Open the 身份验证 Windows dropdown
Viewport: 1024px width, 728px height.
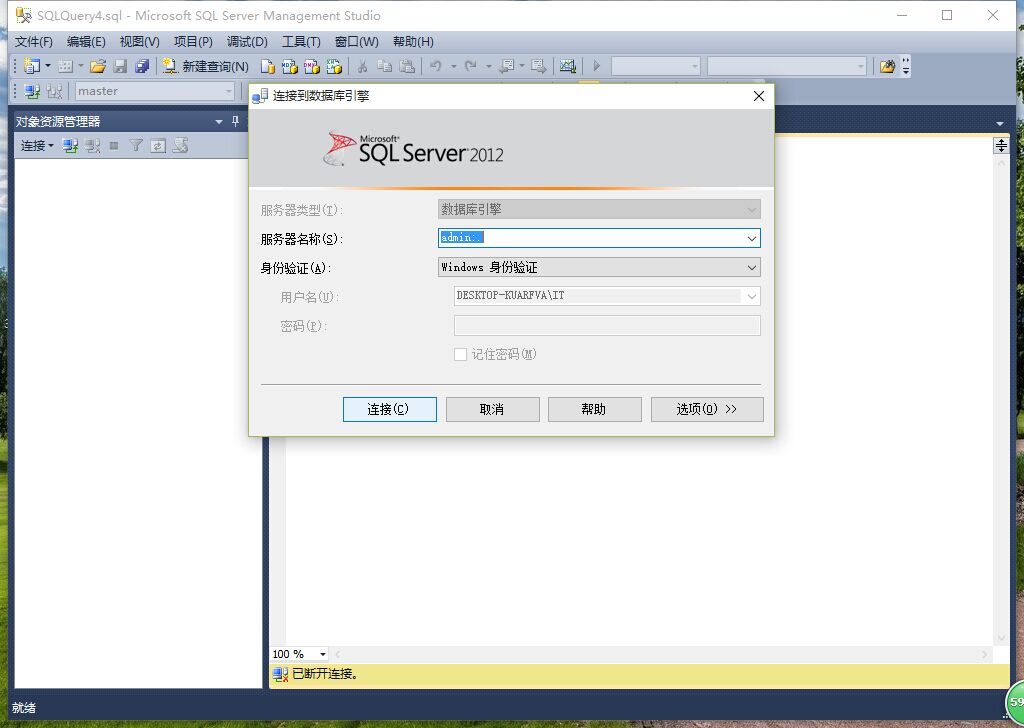click(x=599, y=267)
